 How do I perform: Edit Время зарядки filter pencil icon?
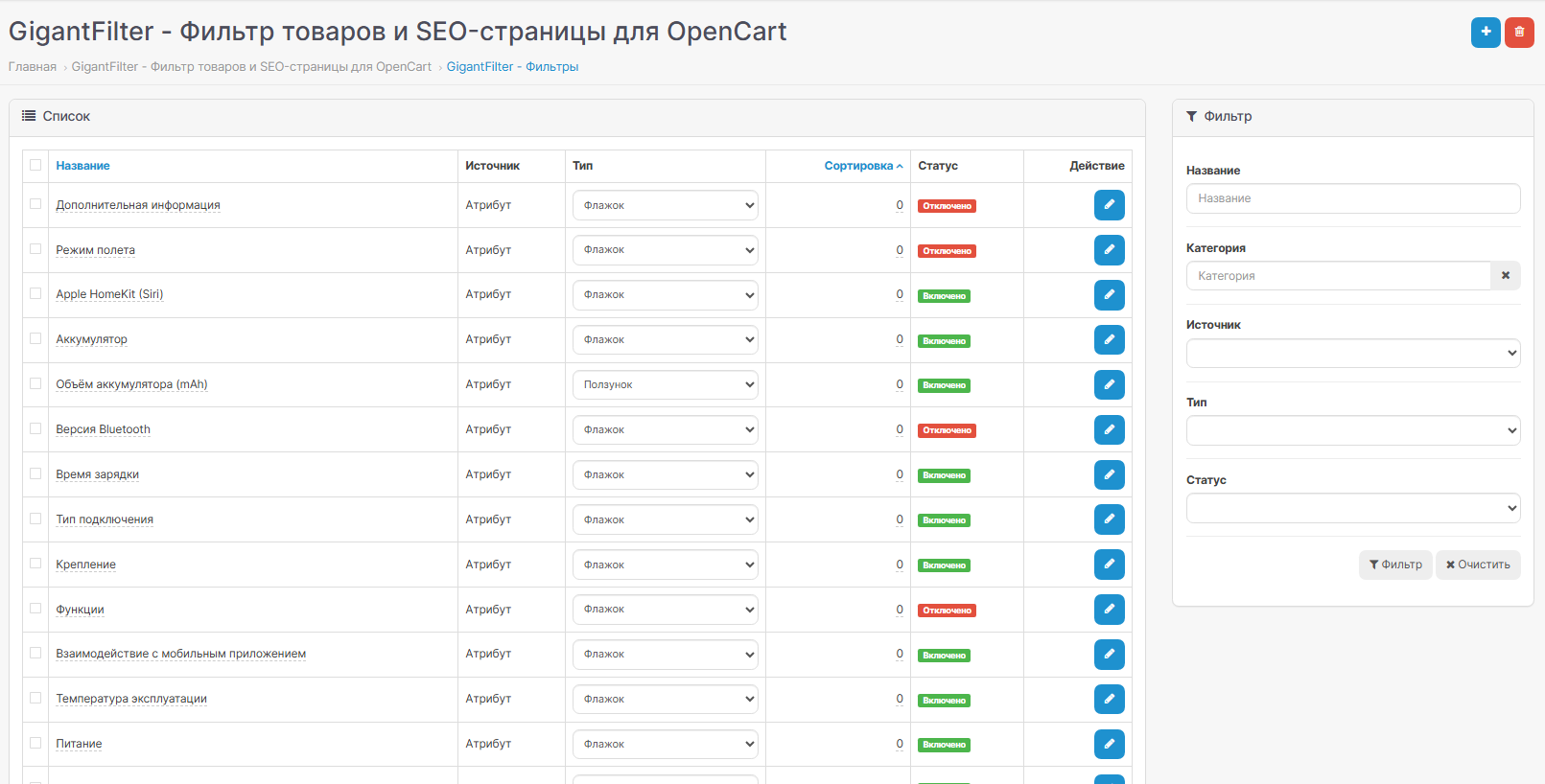click(1110, 475)
